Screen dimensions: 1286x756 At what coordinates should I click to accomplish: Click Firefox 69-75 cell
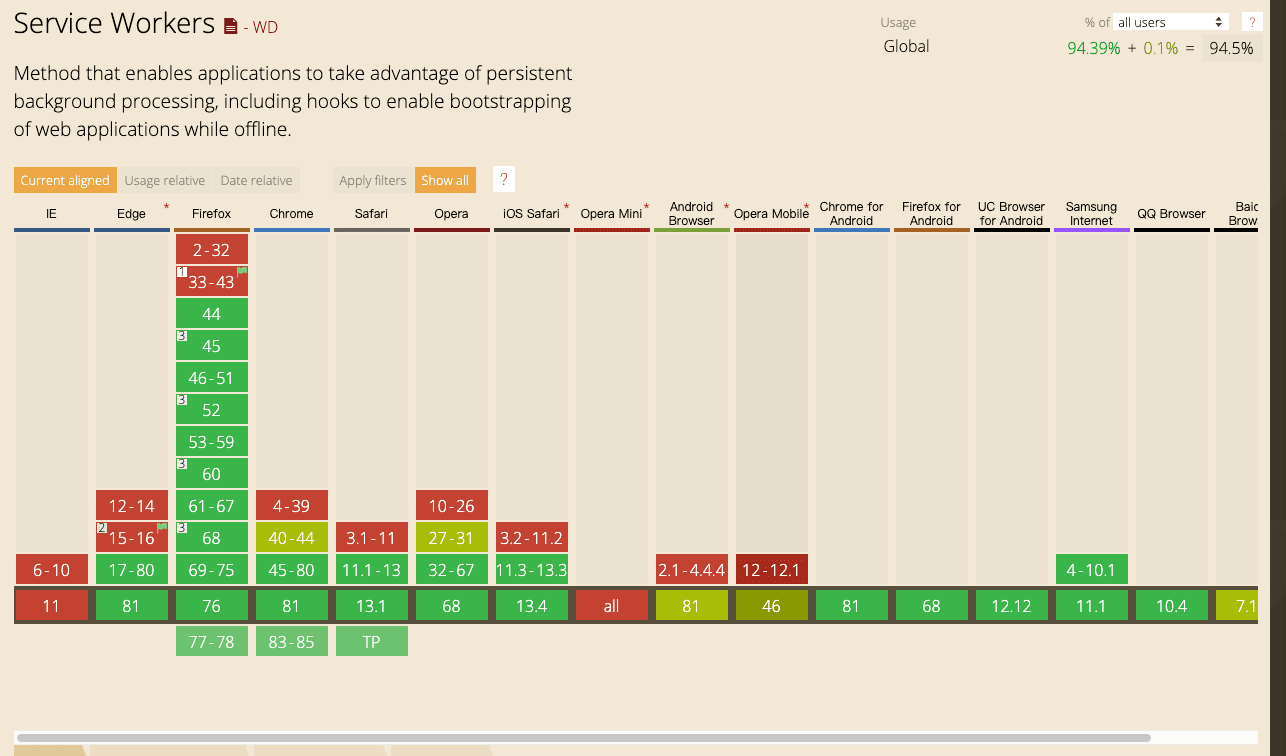212,570
